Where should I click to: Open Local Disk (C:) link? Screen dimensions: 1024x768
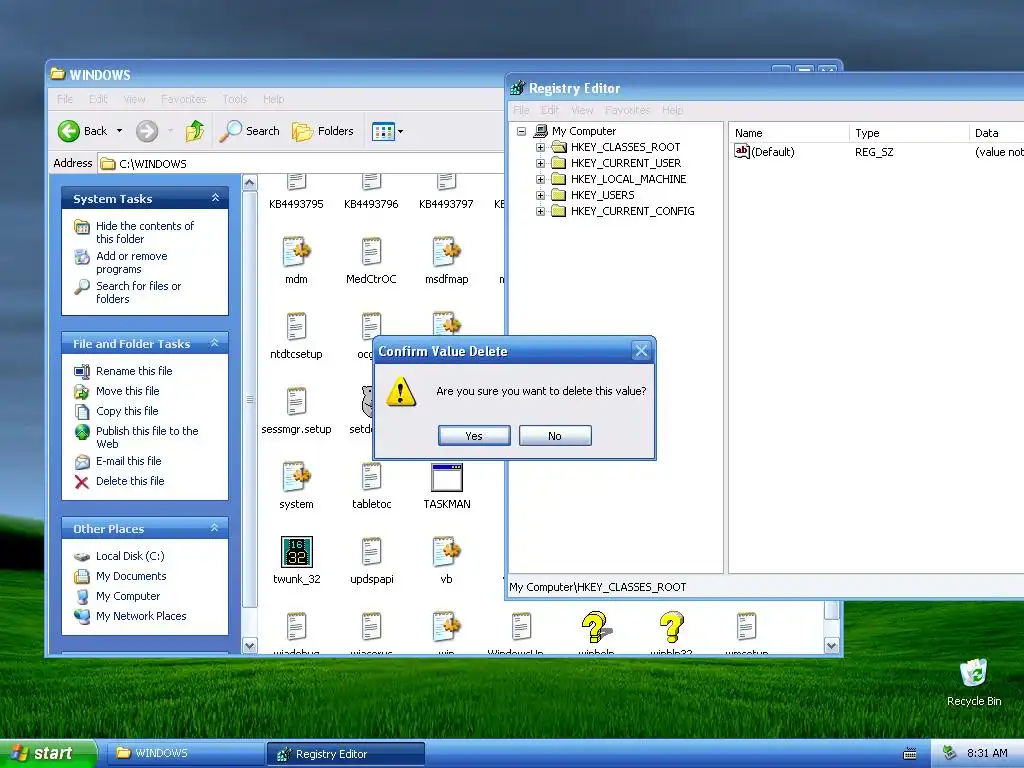point(130,556)
